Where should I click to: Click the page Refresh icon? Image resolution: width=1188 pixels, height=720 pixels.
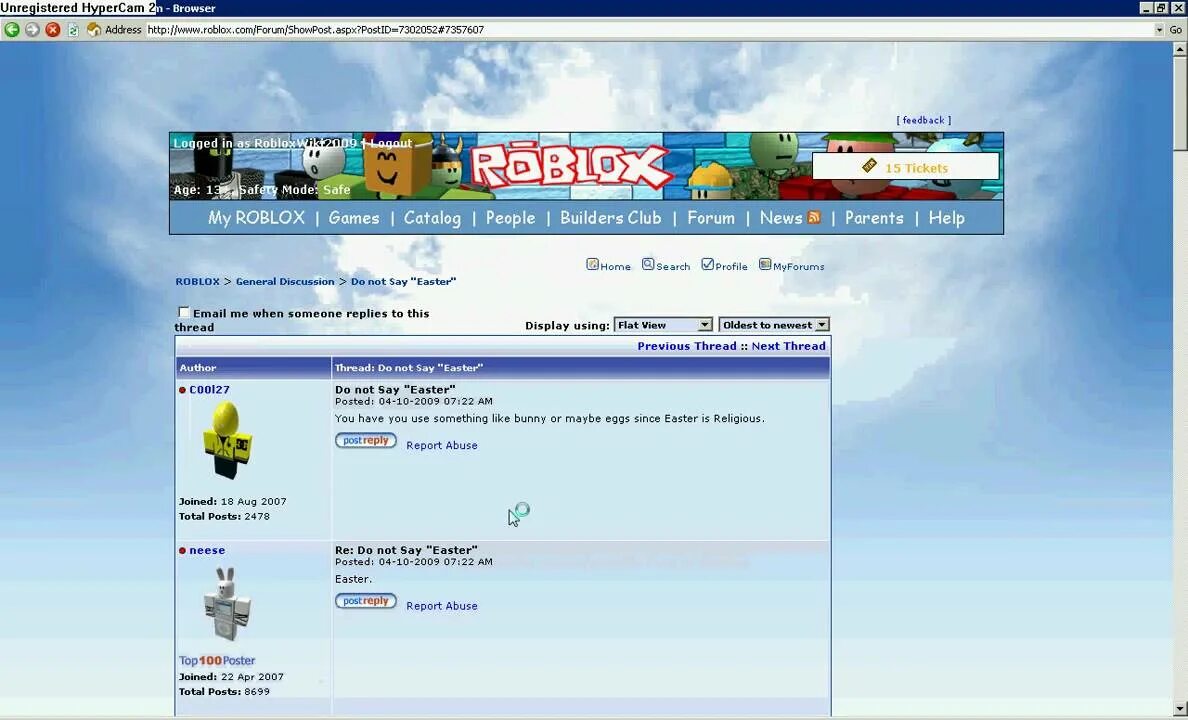73,30
